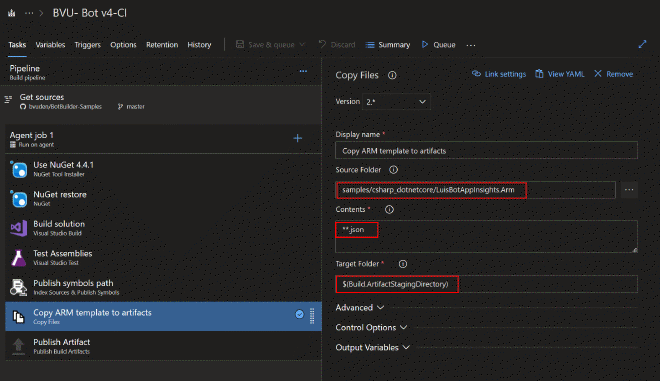Image resolution: width=660 pixels, height=381 pixels.
Task: Select the Publish Artifact upload icon
Action: (x=18, y=346)
